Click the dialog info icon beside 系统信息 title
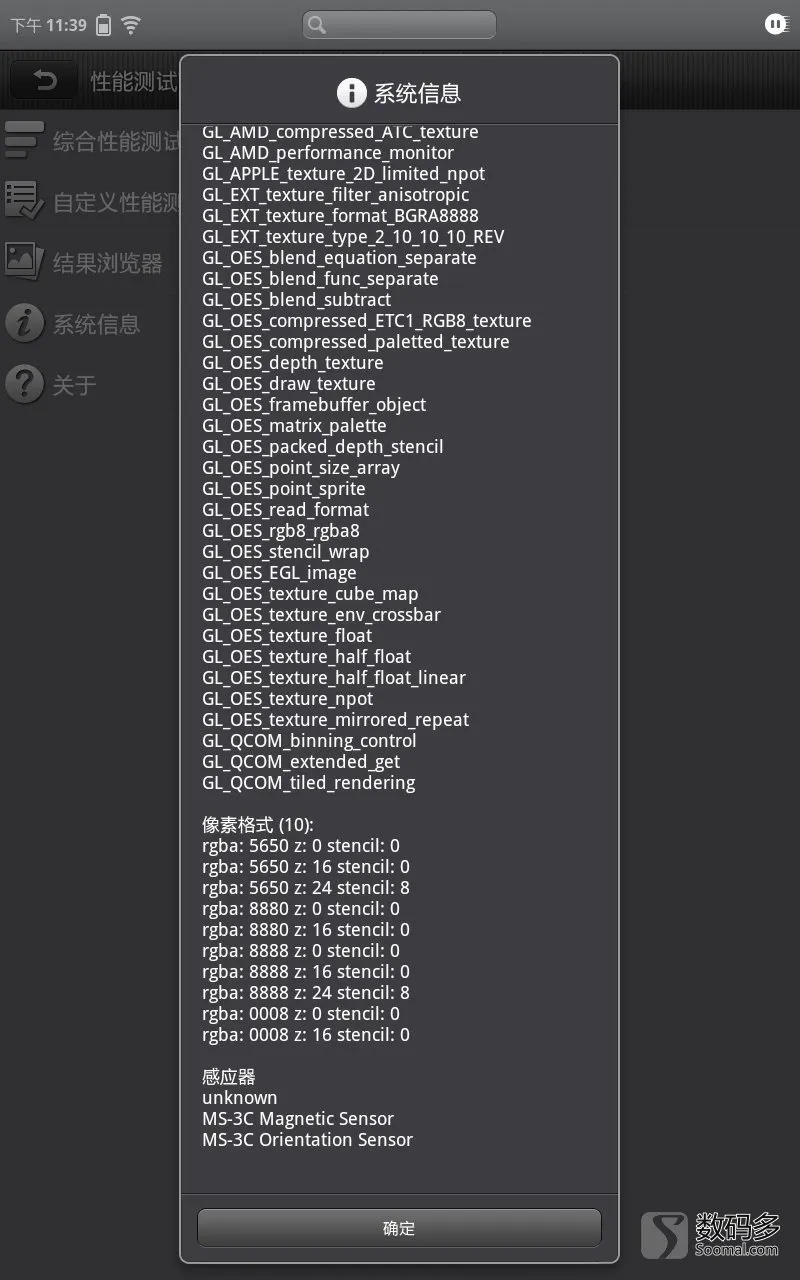The height and width of the screenshot is (1280, 800). click(x=351, y=93)
